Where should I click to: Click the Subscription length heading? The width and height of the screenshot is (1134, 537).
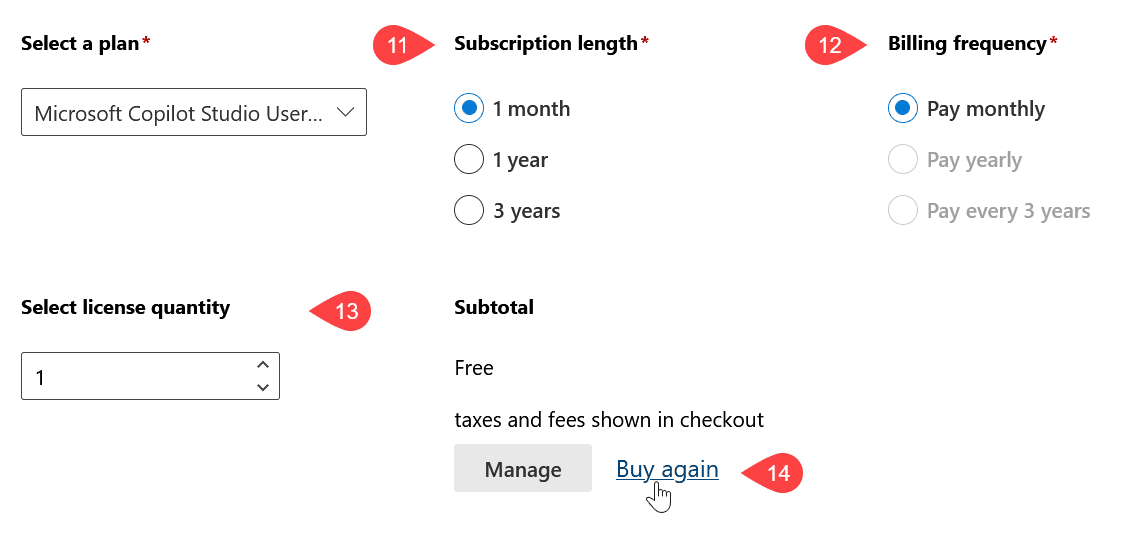546,43
